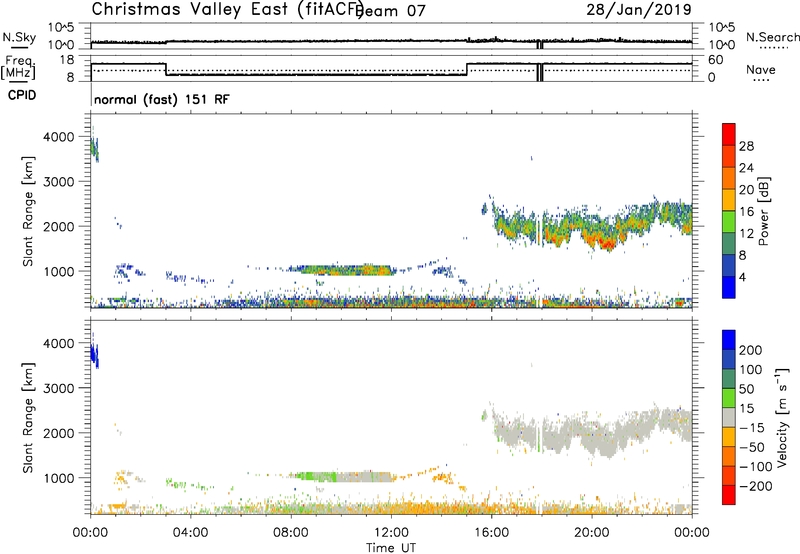This screenshot has width=800, height=554.
Task: Click the blue echo patch near 4000 km in velocity panel
Action: pos(94,355)
